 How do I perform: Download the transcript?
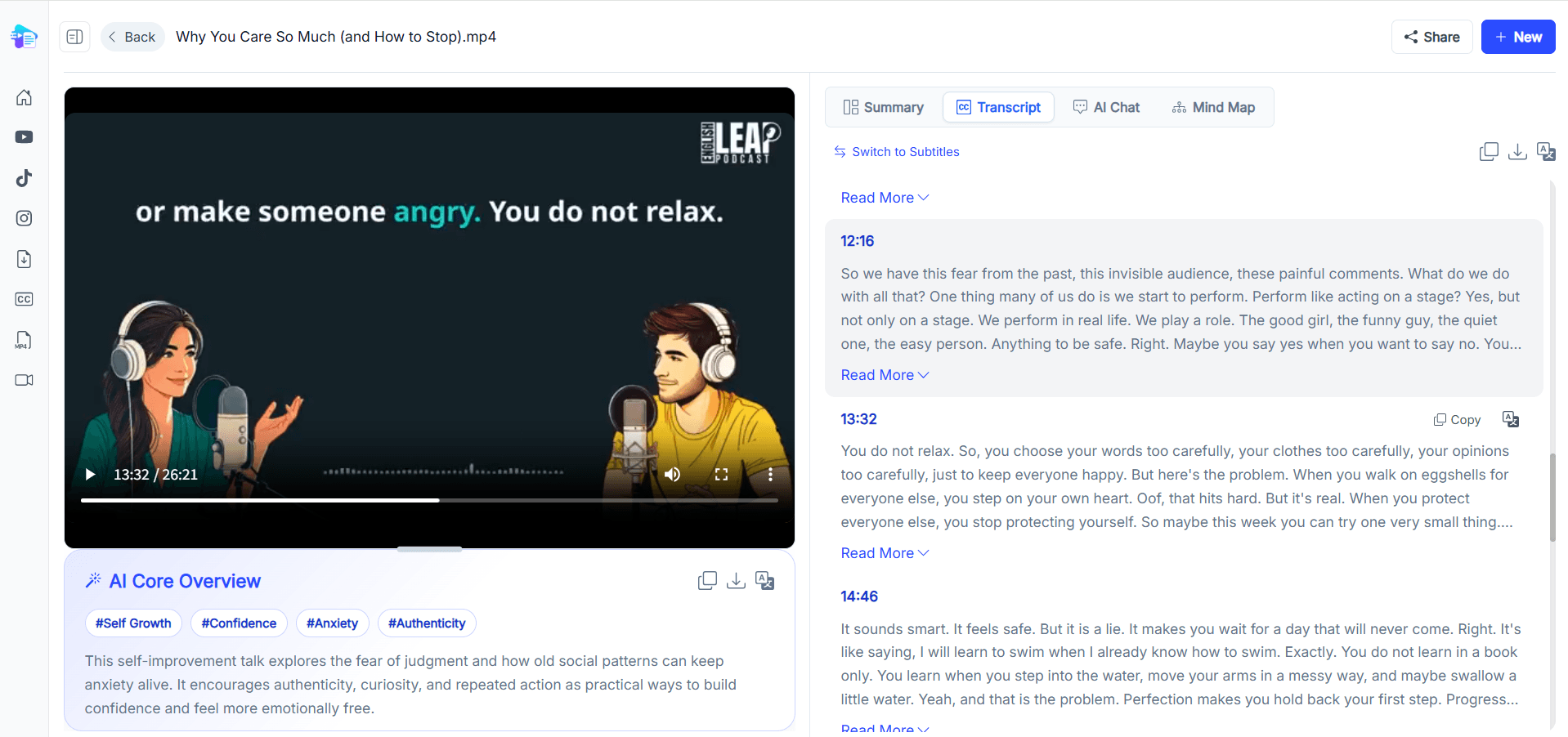point(1517,152)
